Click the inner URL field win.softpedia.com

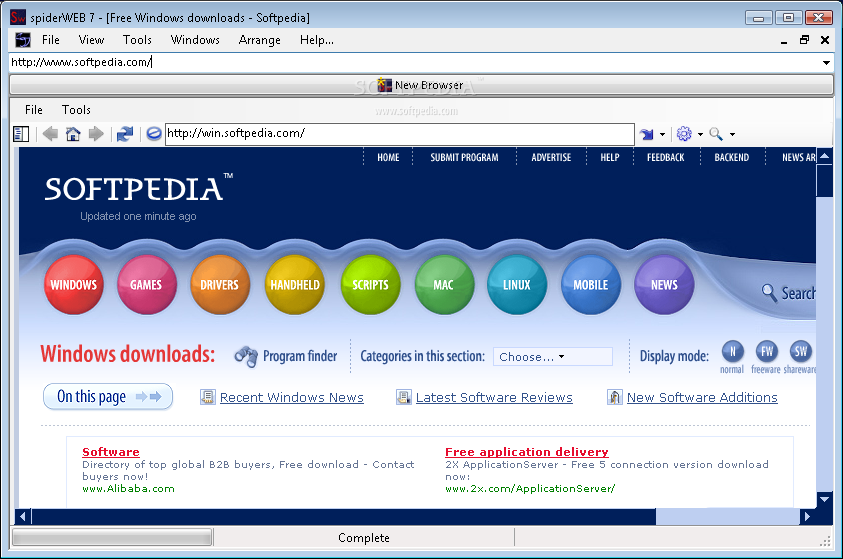pos(399,133)
